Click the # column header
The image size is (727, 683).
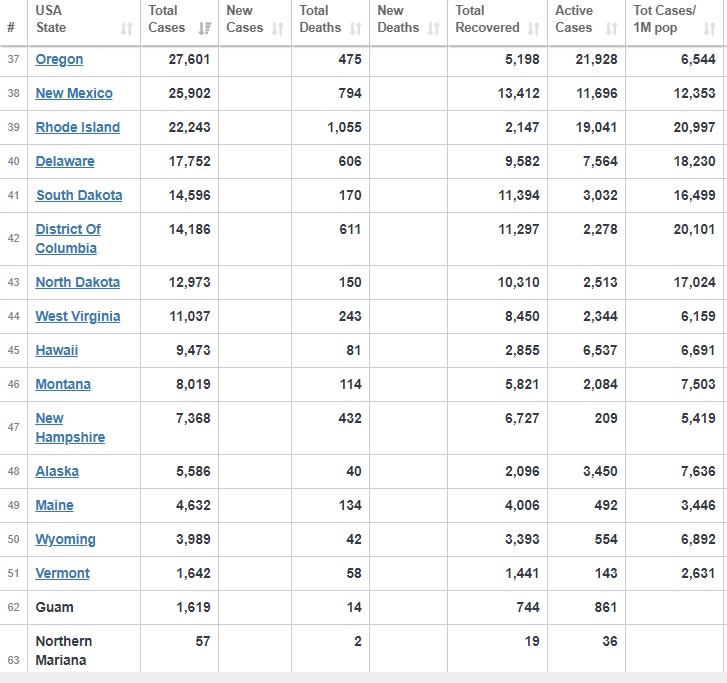pyautogui.click(x=11, y=28)
